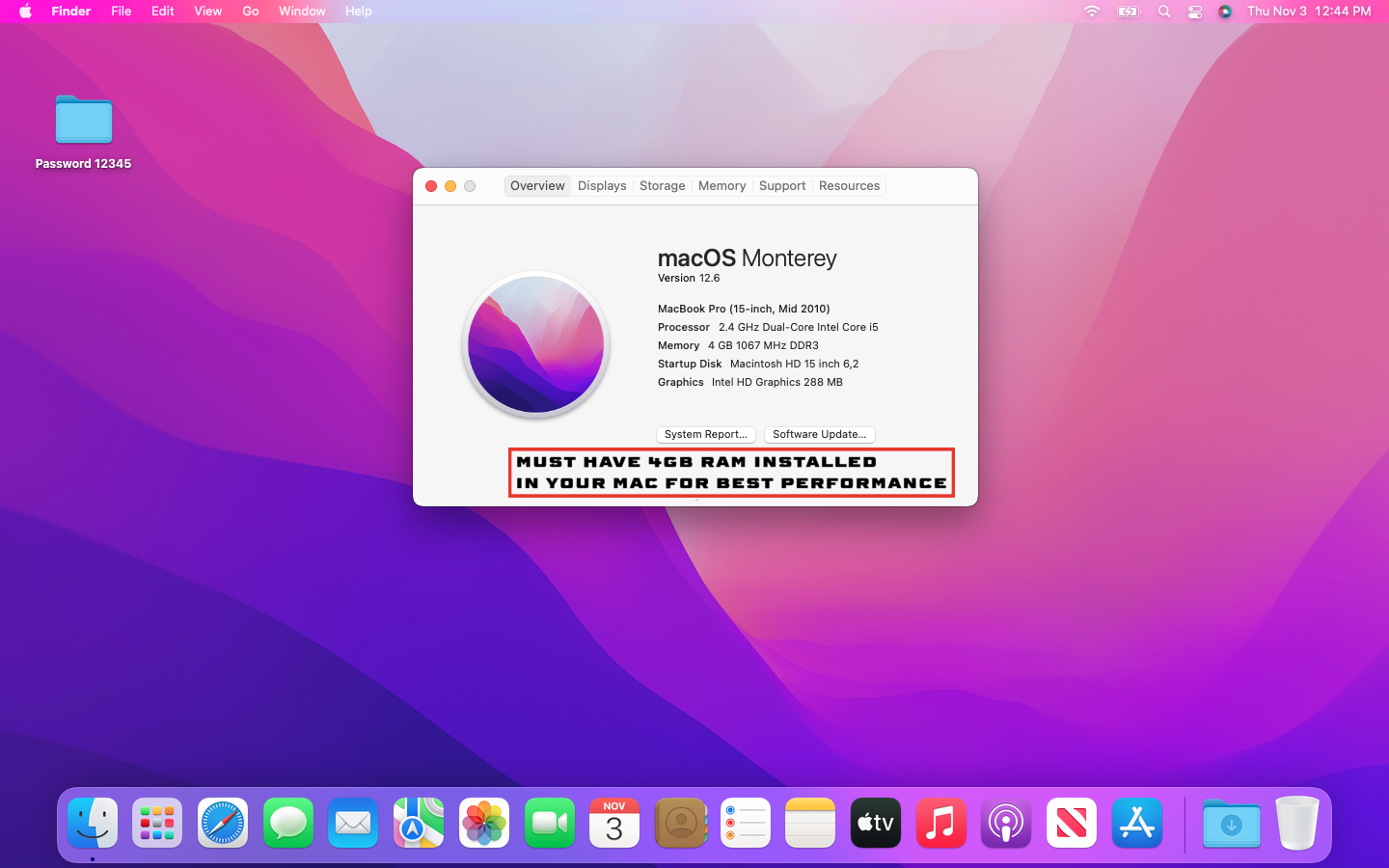The height and width of the screenshot is (868, 1389).
Task: Open Messages app in Dock
Action: click(288, 823)
